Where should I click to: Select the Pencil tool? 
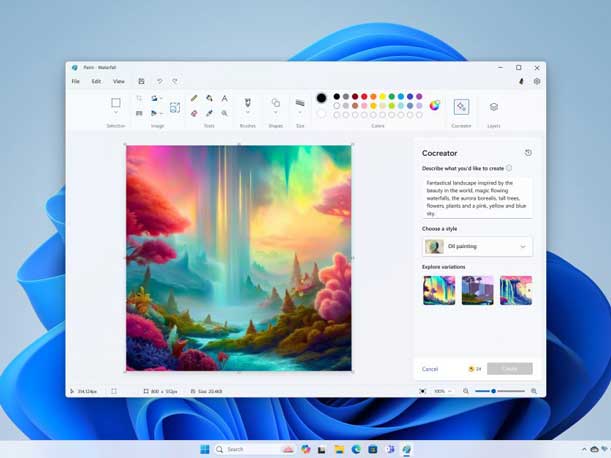(194, 99)
